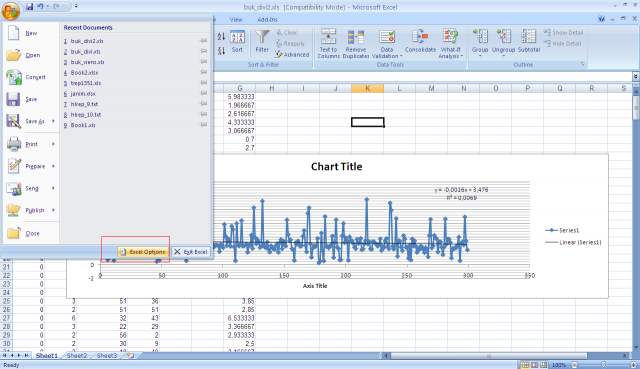The height and width of the screenshot is (369, 640).
Task: Click Save icon in Quick Access Toolbar
Action: (29, 7)
